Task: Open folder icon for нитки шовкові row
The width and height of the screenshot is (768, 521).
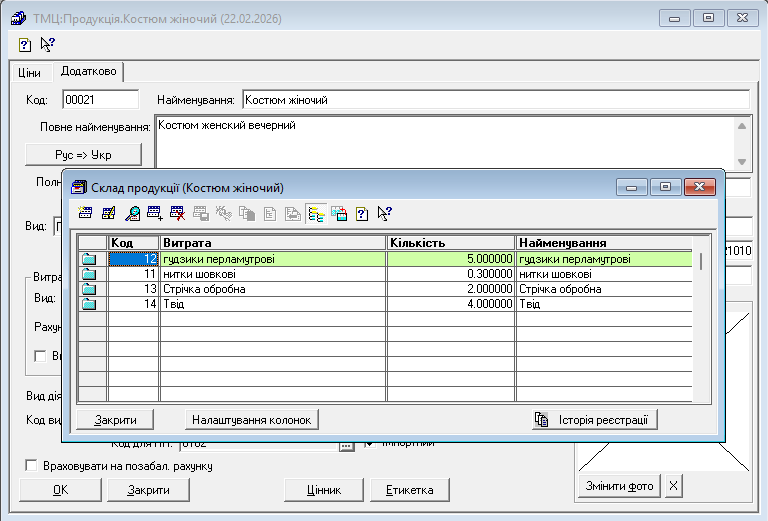Action: 89,274
